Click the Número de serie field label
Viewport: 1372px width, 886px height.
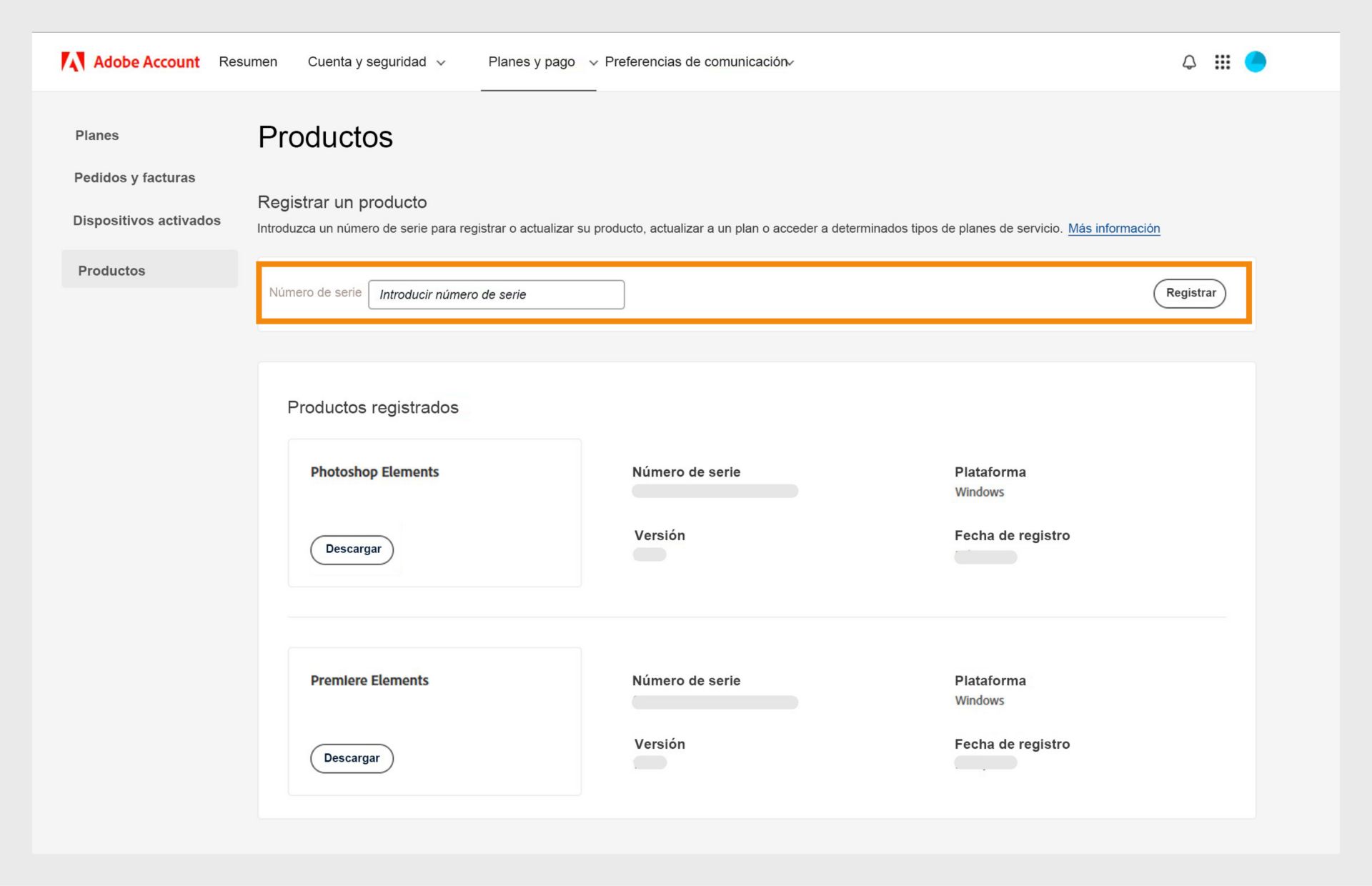tap(315, 292)
